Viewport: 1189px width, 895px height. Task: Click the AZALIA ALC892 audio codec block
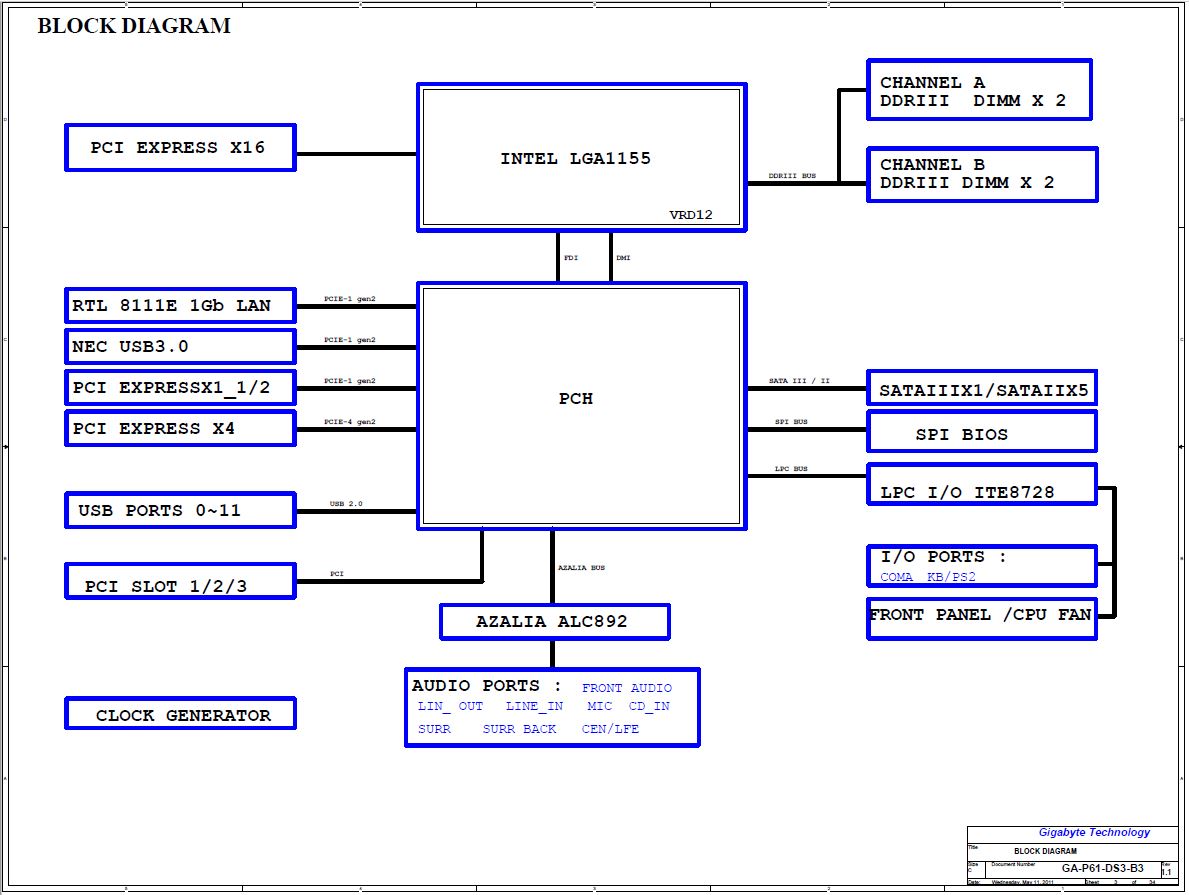[554, 622]
